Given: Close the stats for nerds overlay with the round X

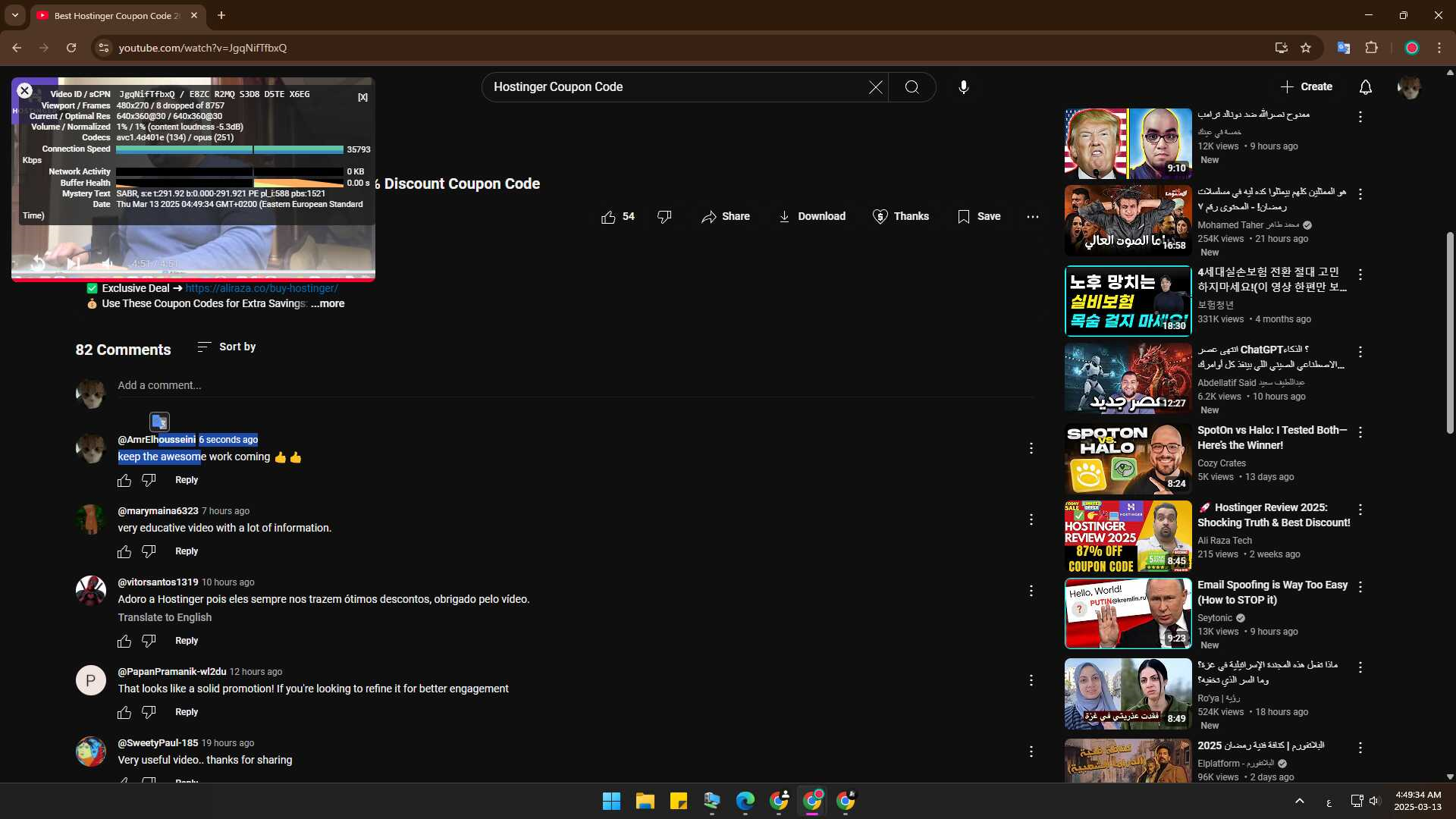Looking at the screenshot, I should pos(24,91).
